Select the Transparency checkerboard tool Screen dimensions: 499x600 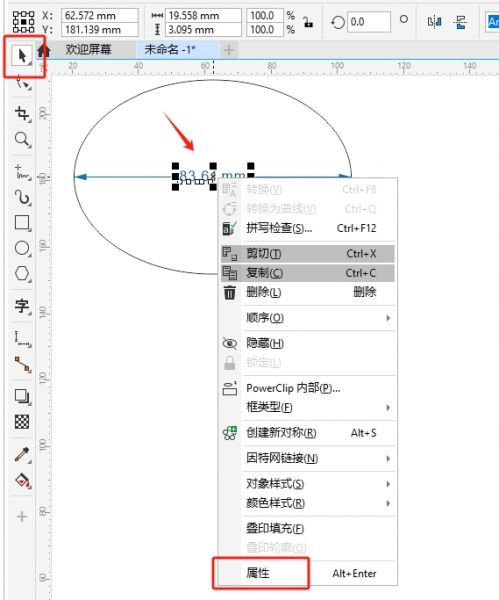click(x=22, y=422)
